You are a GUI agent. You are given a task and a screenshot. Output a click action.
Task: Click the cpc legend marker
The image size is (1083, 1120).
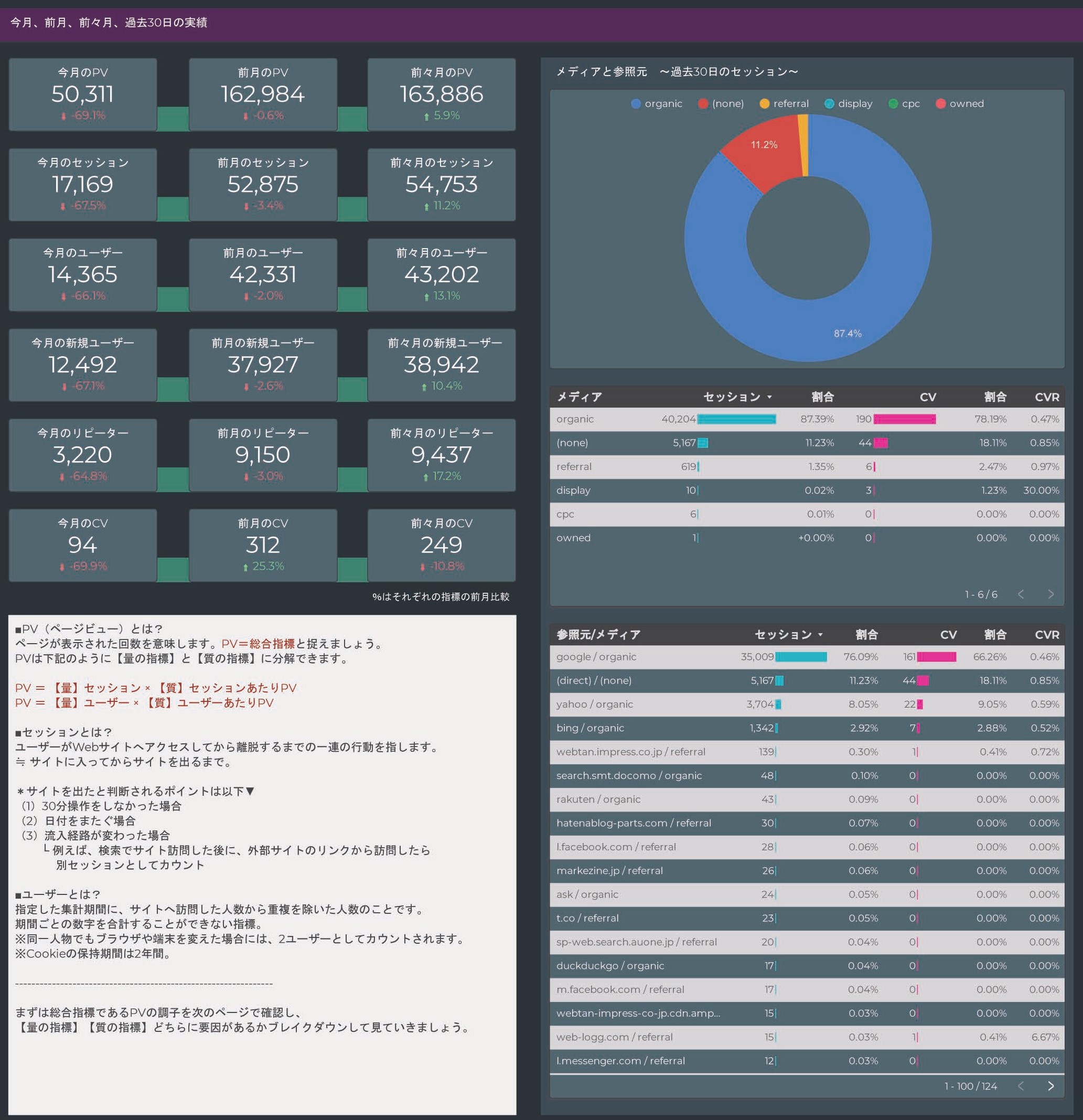pos(893,103)
